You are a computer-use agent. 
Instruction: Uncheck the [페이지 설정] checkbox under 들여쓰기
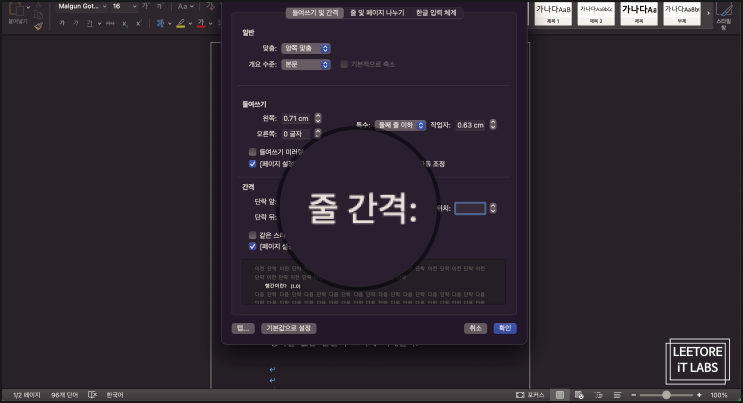pyautogui.click(x=253, y=164)
